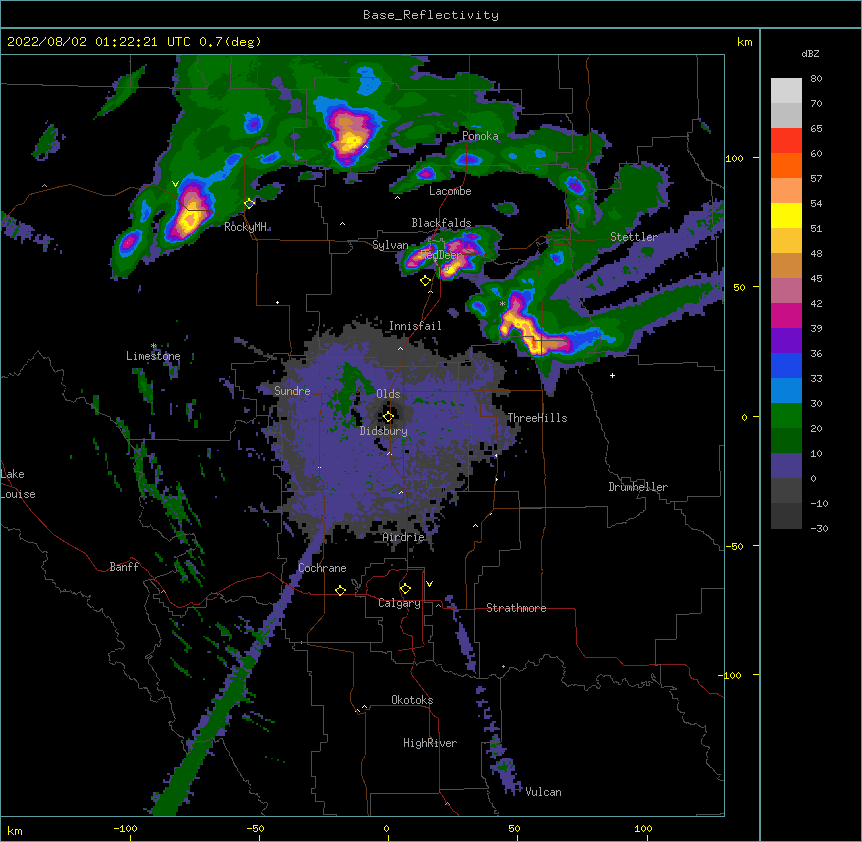The height and width of the screenshot is (842, 862).
Task: Click the Calgary city label
Action: (399, 603)
